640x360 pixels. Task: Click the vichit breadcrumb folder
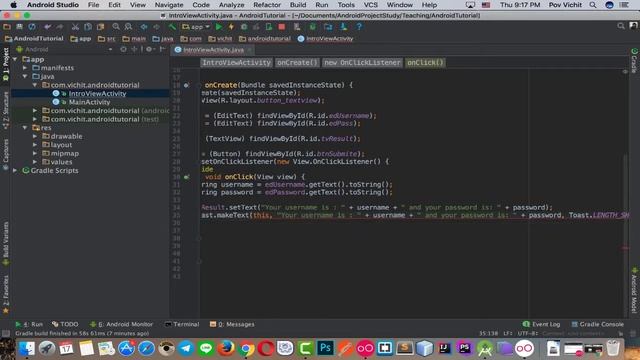click(220, 39)
